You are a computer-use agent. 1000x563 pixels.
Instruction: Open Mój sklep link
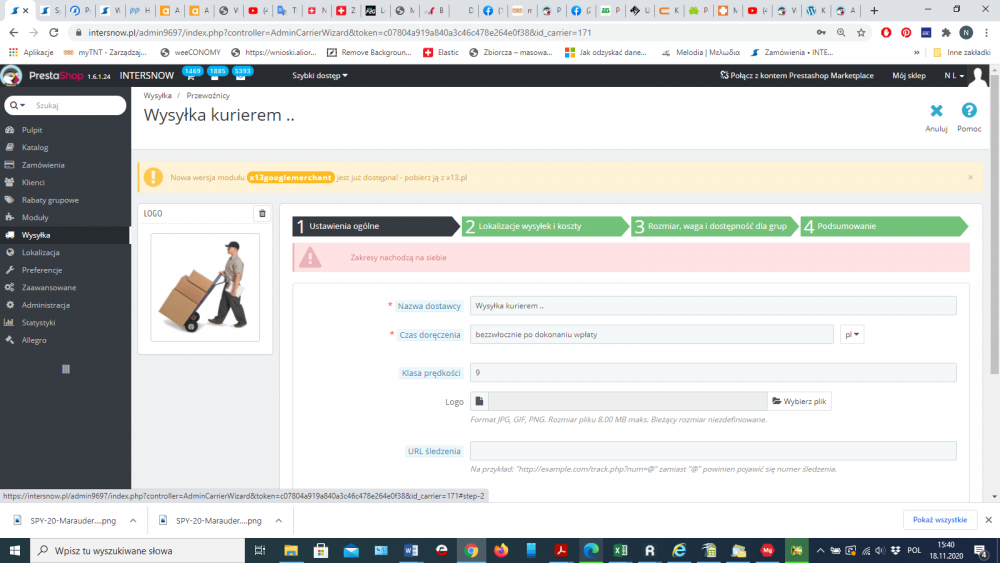pos(909,75)
